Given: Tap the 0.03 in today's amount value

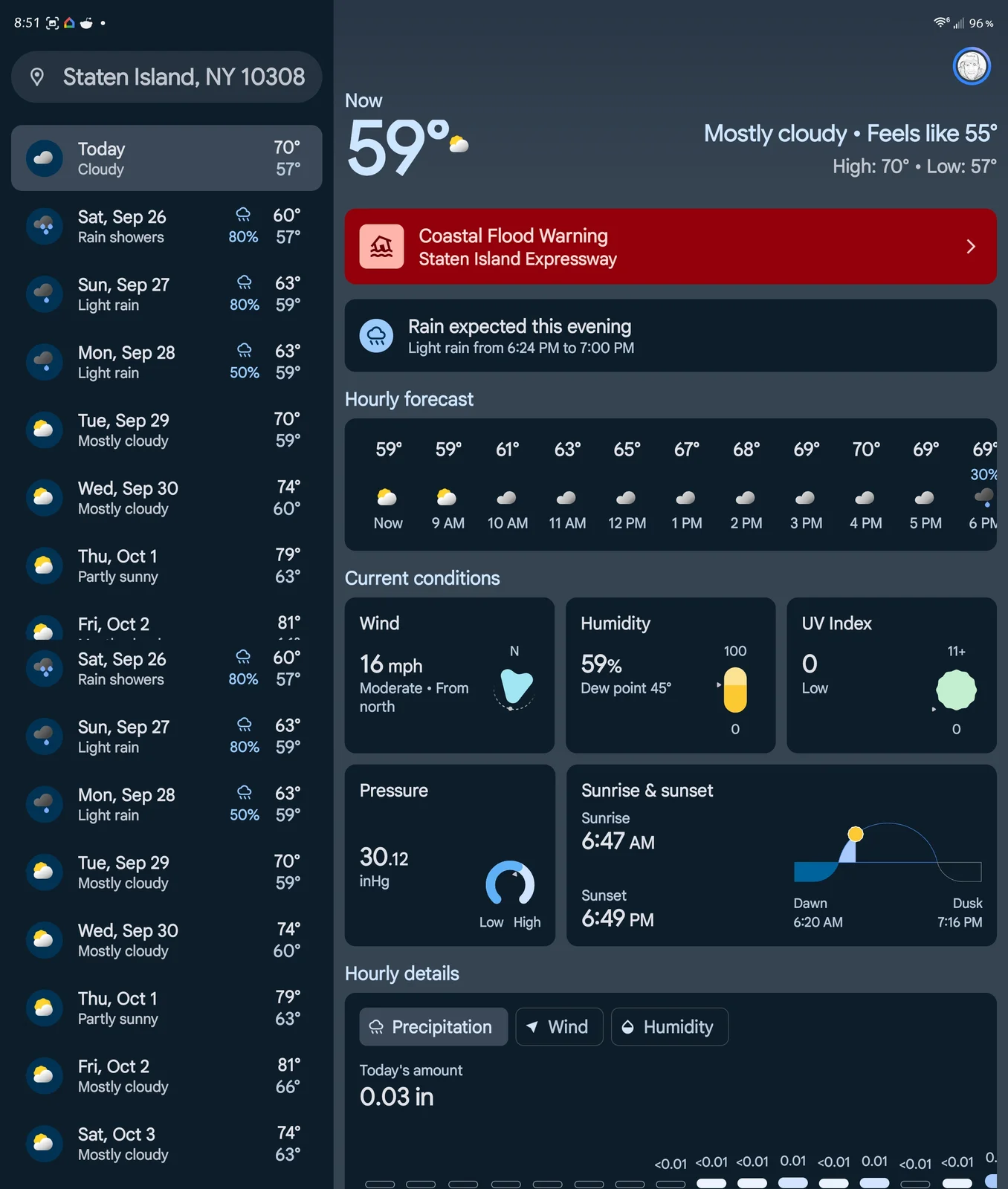Looking at the screenshot, I should (x=397, y=1097).
